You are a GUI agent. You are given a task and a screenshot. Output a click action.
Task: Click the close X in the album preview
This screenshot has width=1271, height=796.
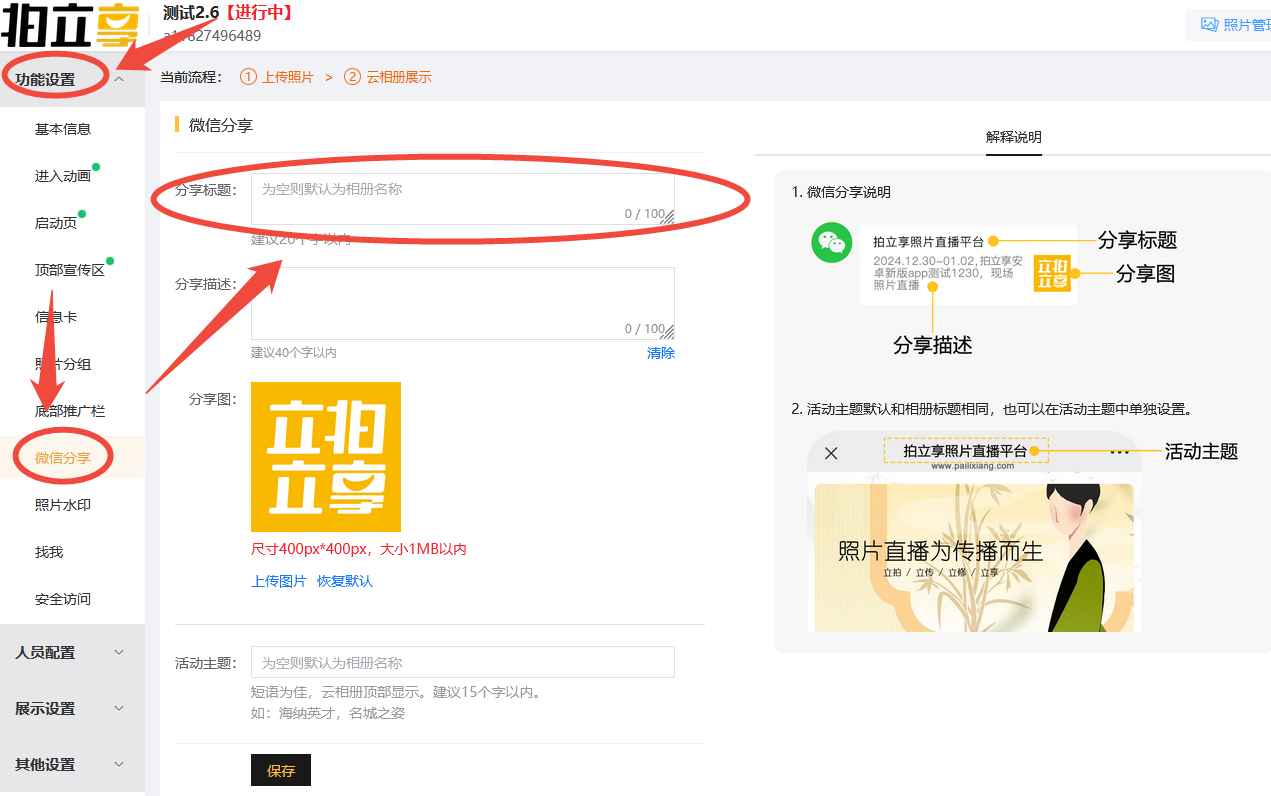point(831,453)
